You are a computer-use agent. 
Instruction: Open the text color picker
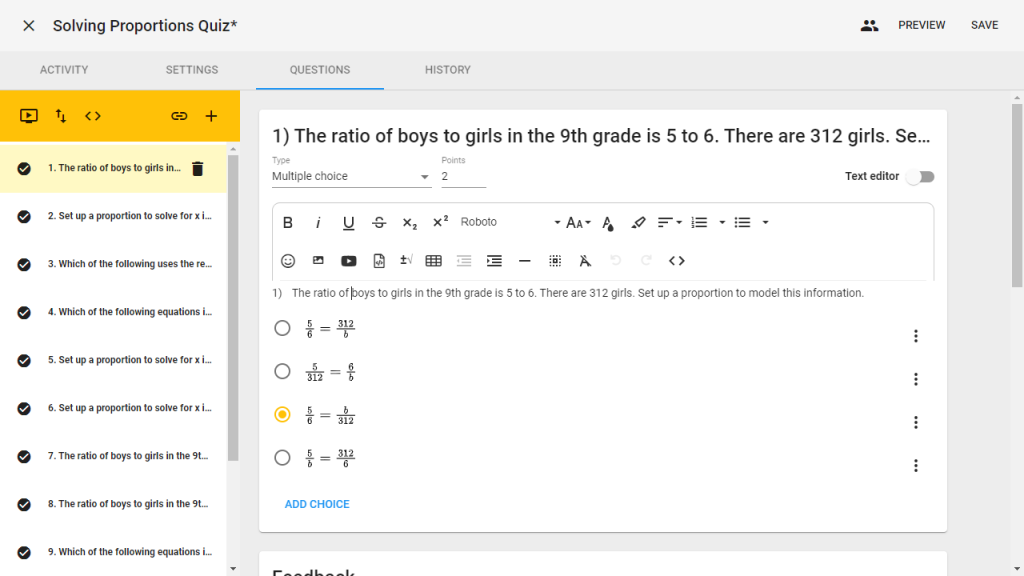(x=608, y=223)
